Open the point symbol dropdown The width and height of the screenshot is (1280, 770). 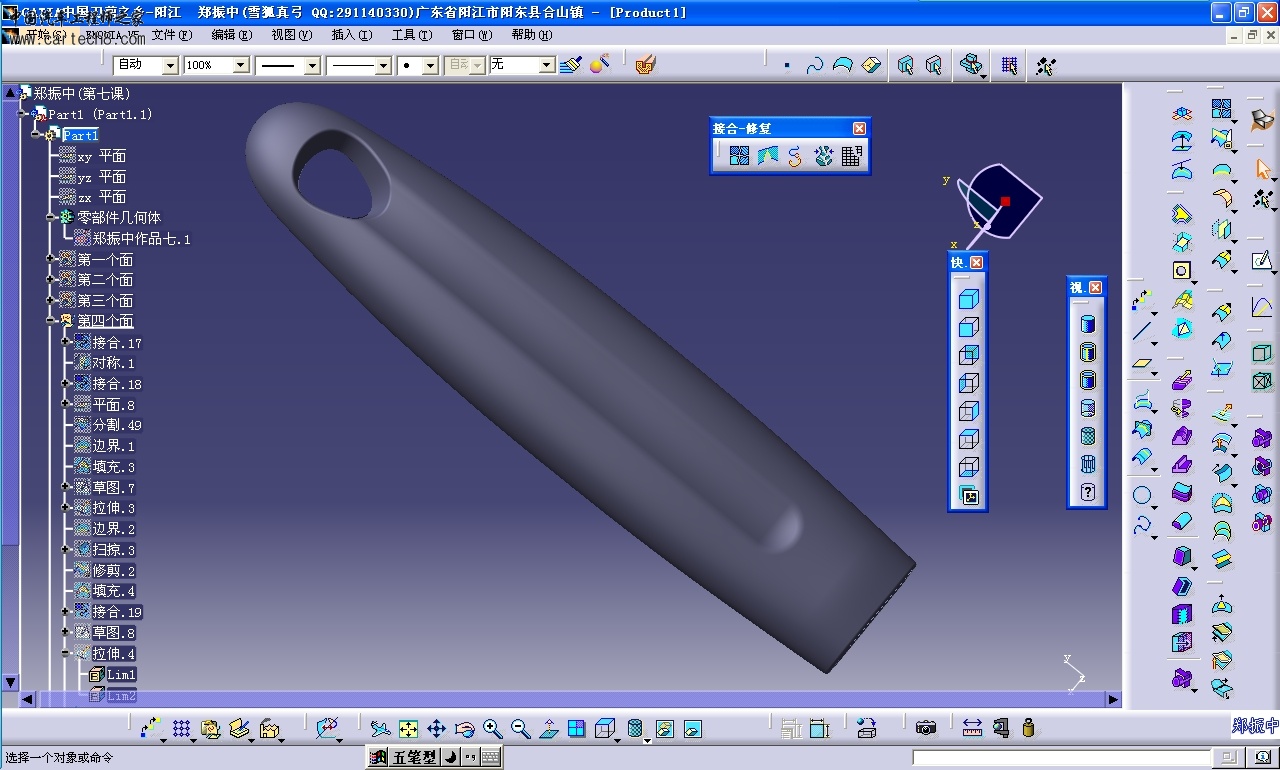431,65
